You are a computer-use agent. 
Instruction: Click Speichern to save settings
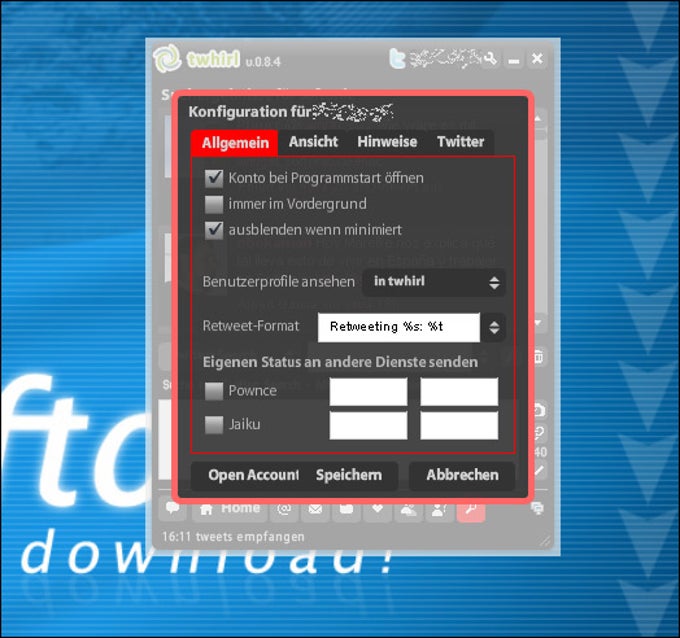(349, 475)
